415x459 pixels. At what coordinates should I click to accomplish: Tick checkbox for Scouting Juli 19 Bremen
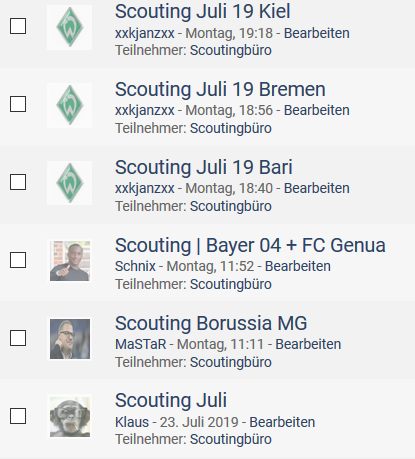click(x=18, y=104)
